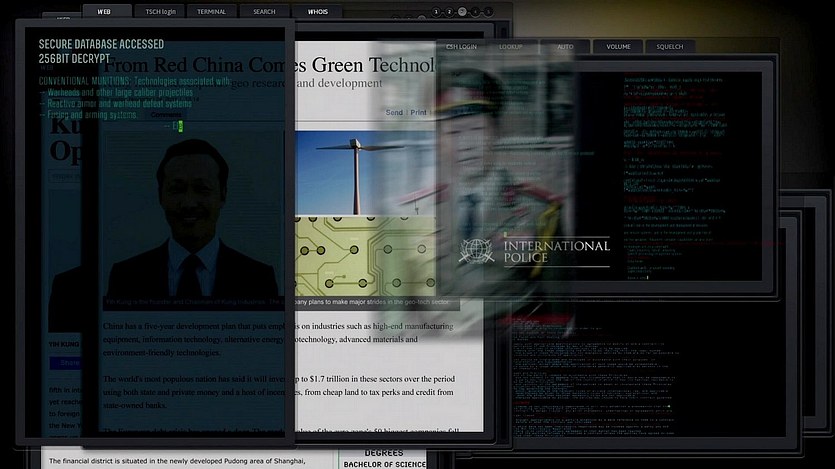Viewport: 835px width, 469px height.
Task: Click 'Fuzing and arming systems' line
Action: click(x=88, y=115)
